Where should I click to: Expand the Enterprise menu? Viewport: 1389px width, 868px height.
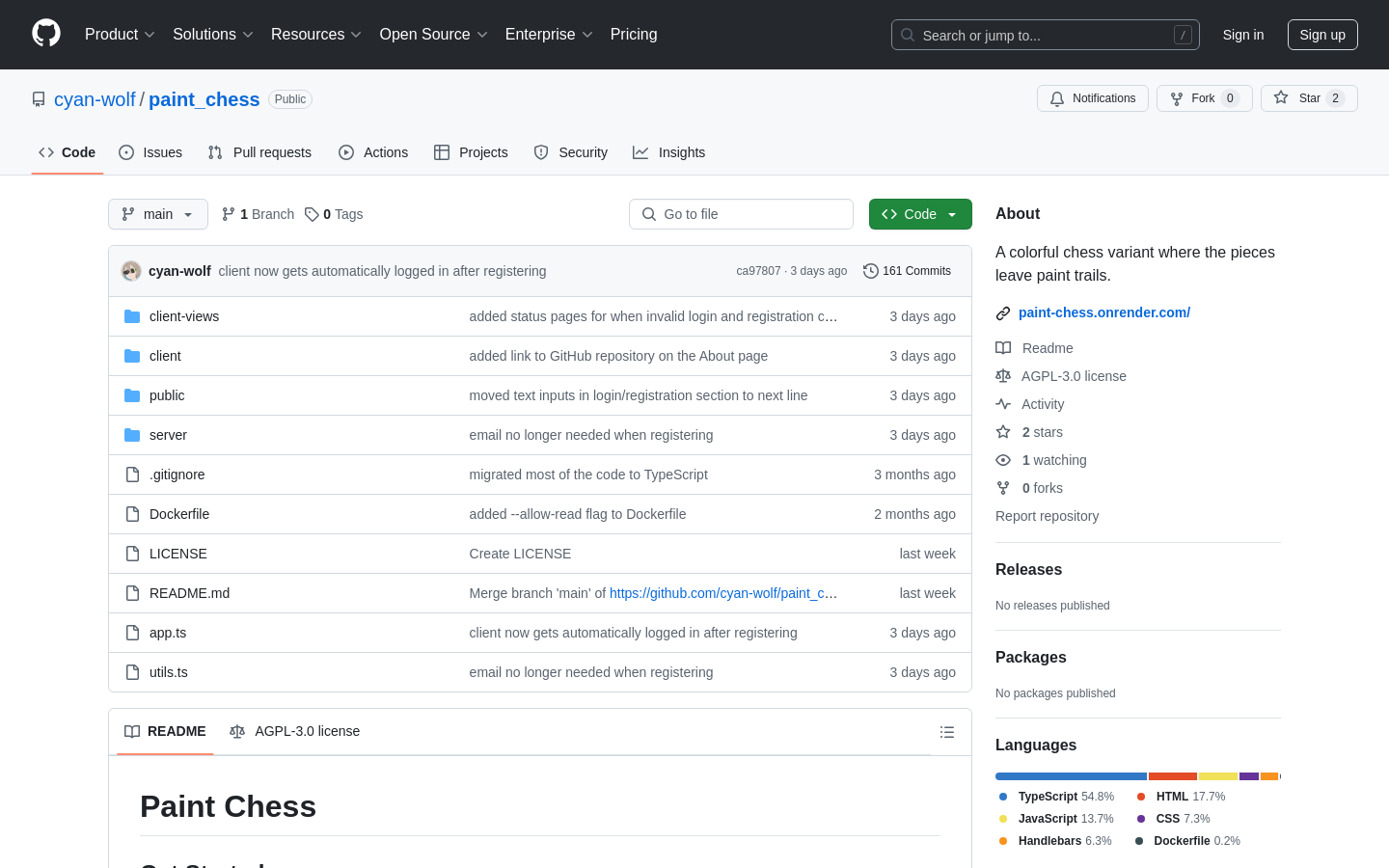(x=549, y=35)
